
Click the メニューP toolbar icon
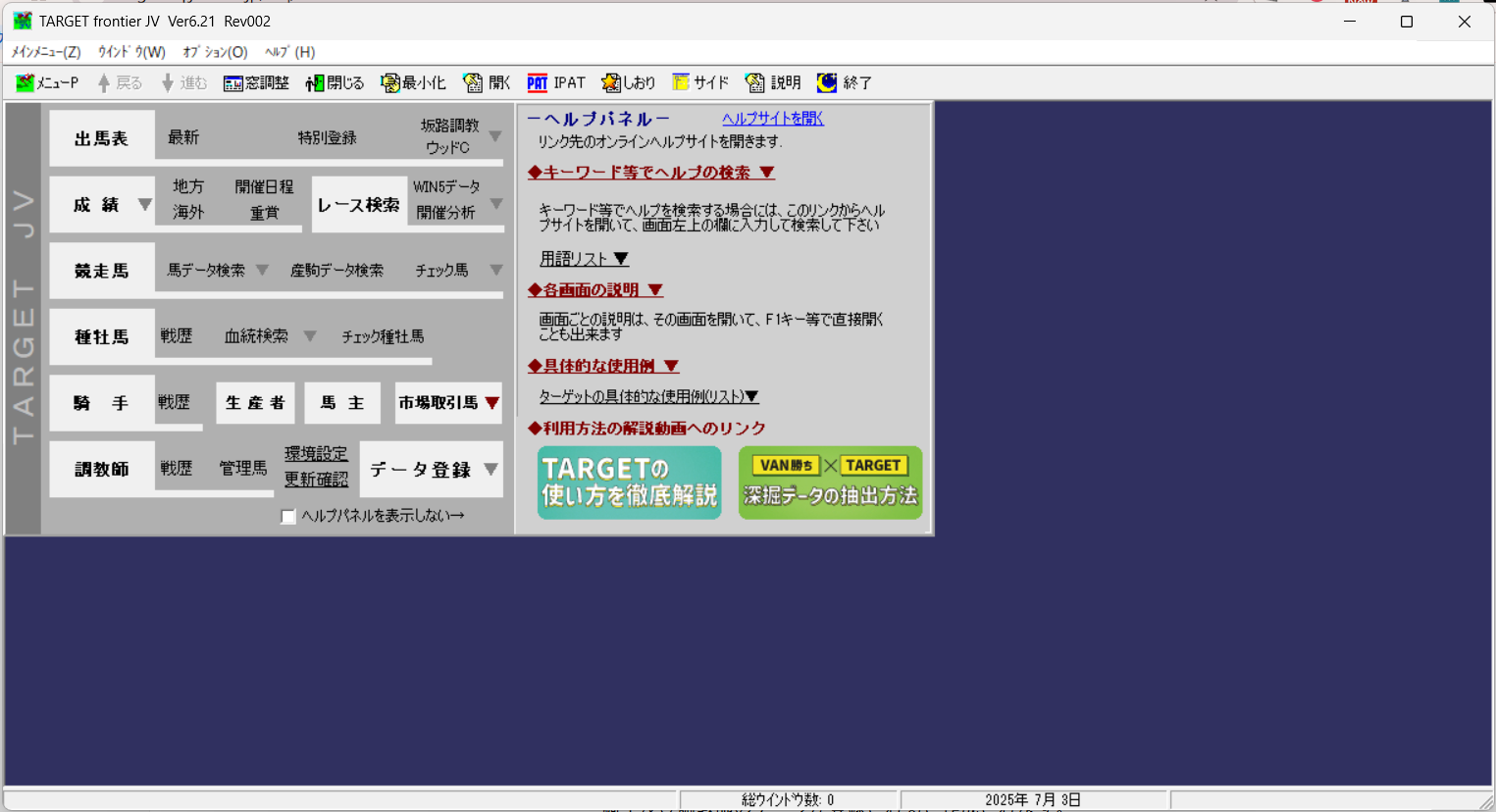tap(26, 83)
